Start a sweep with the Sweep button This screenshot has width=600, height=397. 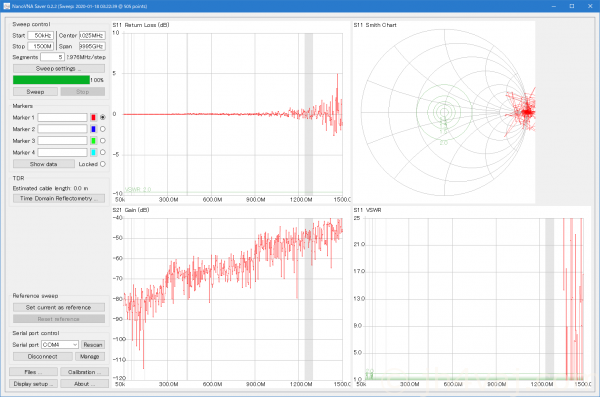click(x=35, y=92)
